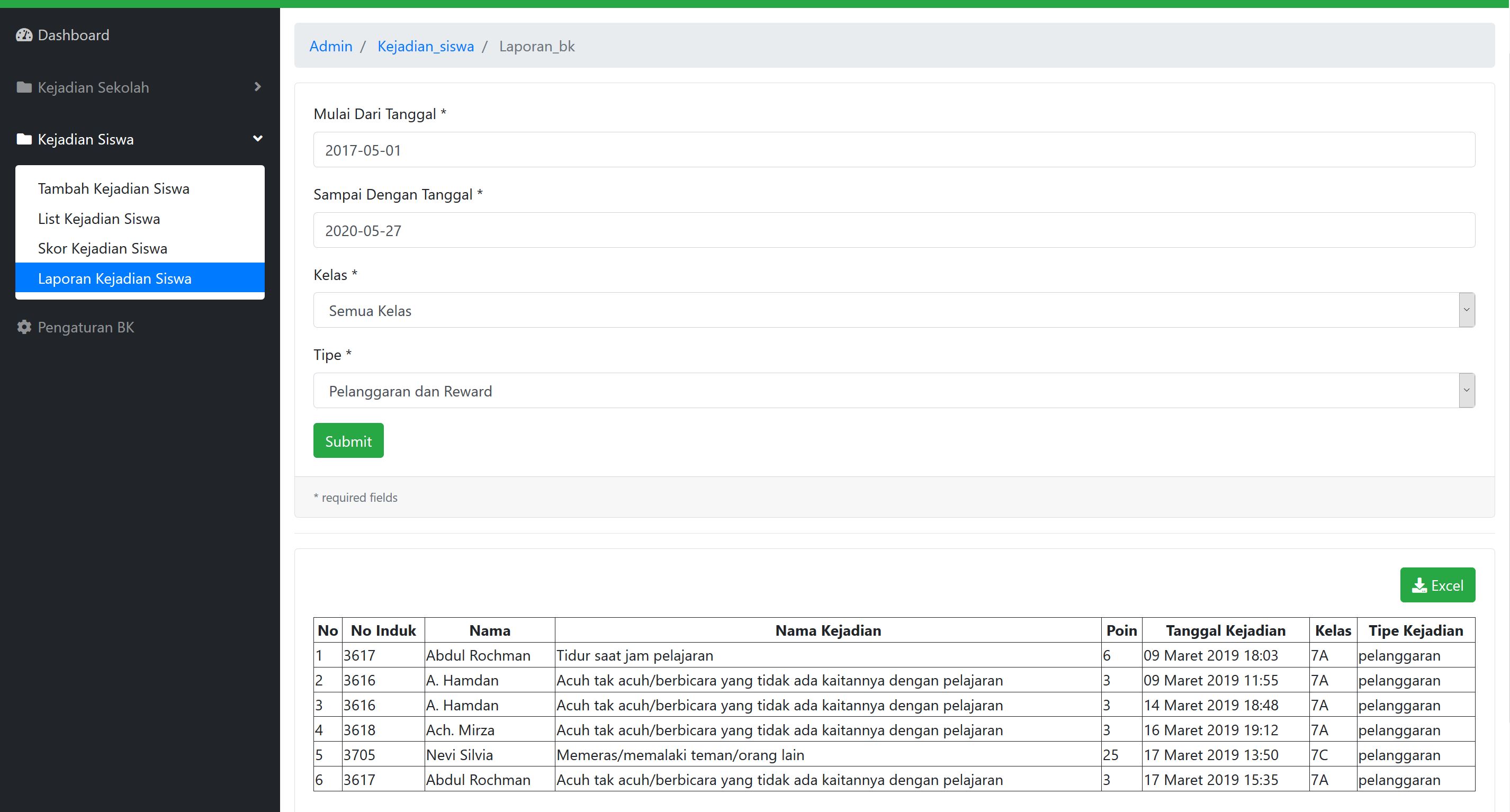Image resolution: width=1510 pixels, height=812 pixels.
Task: Click the Poin column header
Action: click(1121, 630)
